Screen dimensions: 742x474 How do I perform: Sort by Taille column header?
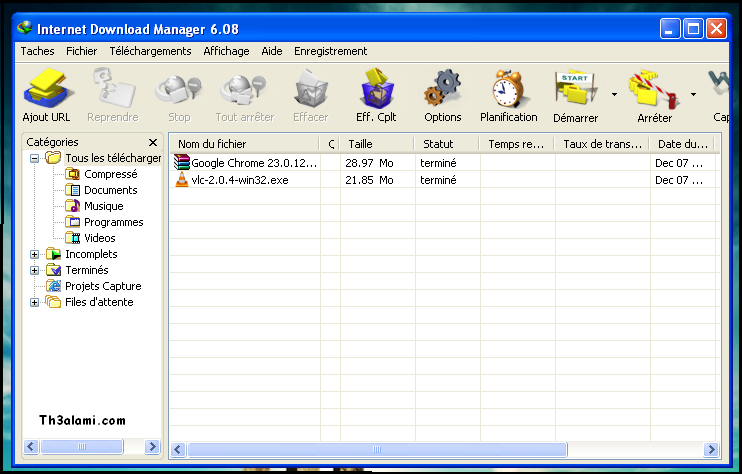click(377, 144)
